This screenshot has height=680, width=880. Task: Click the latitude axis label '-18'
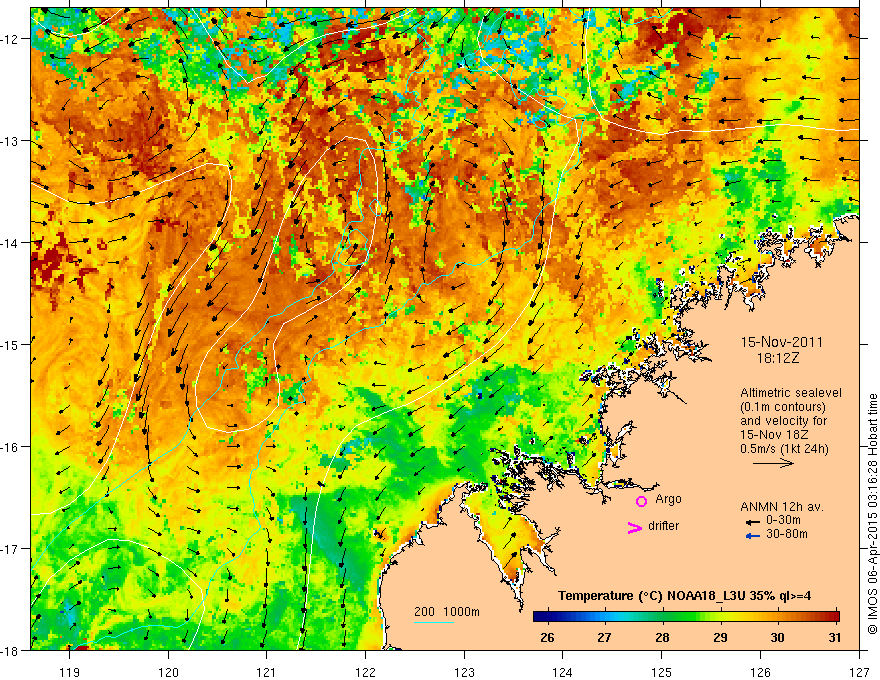click(x=10, y=650)
